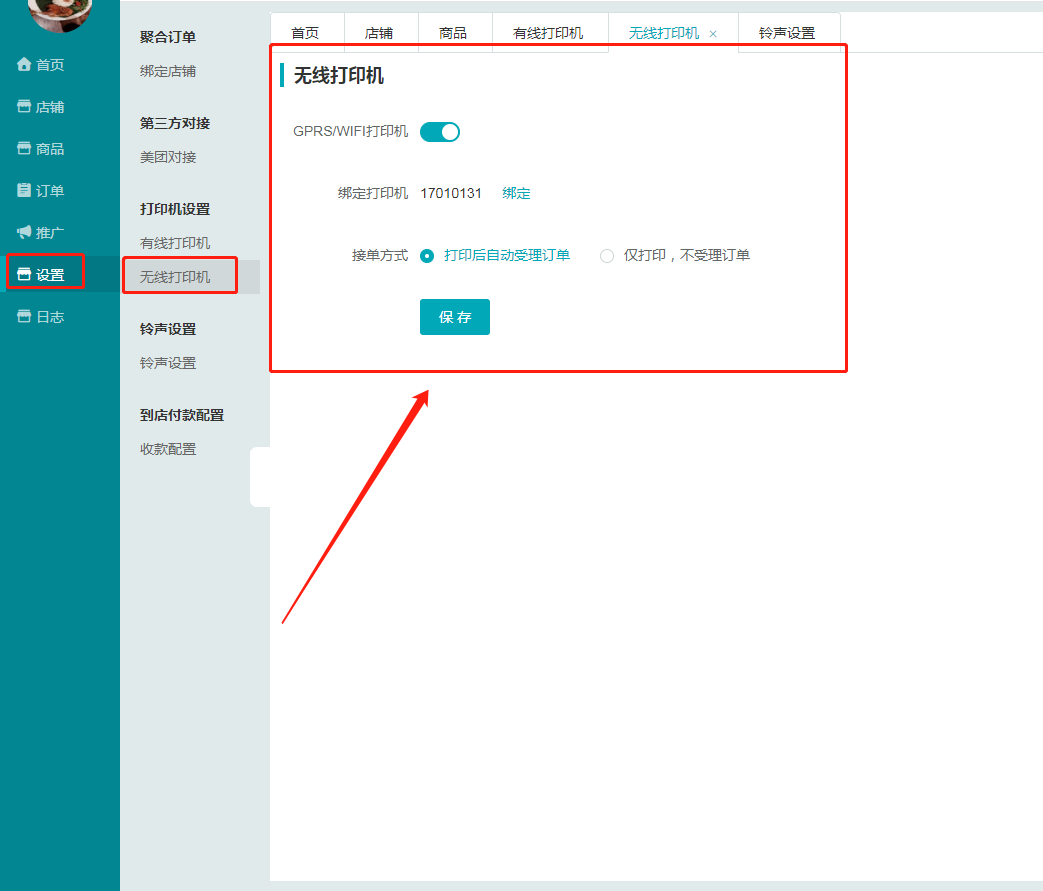The image size is (1043, 891).
Task: Go to 订单 in the left sidebar
Action: tap(50, 190)
